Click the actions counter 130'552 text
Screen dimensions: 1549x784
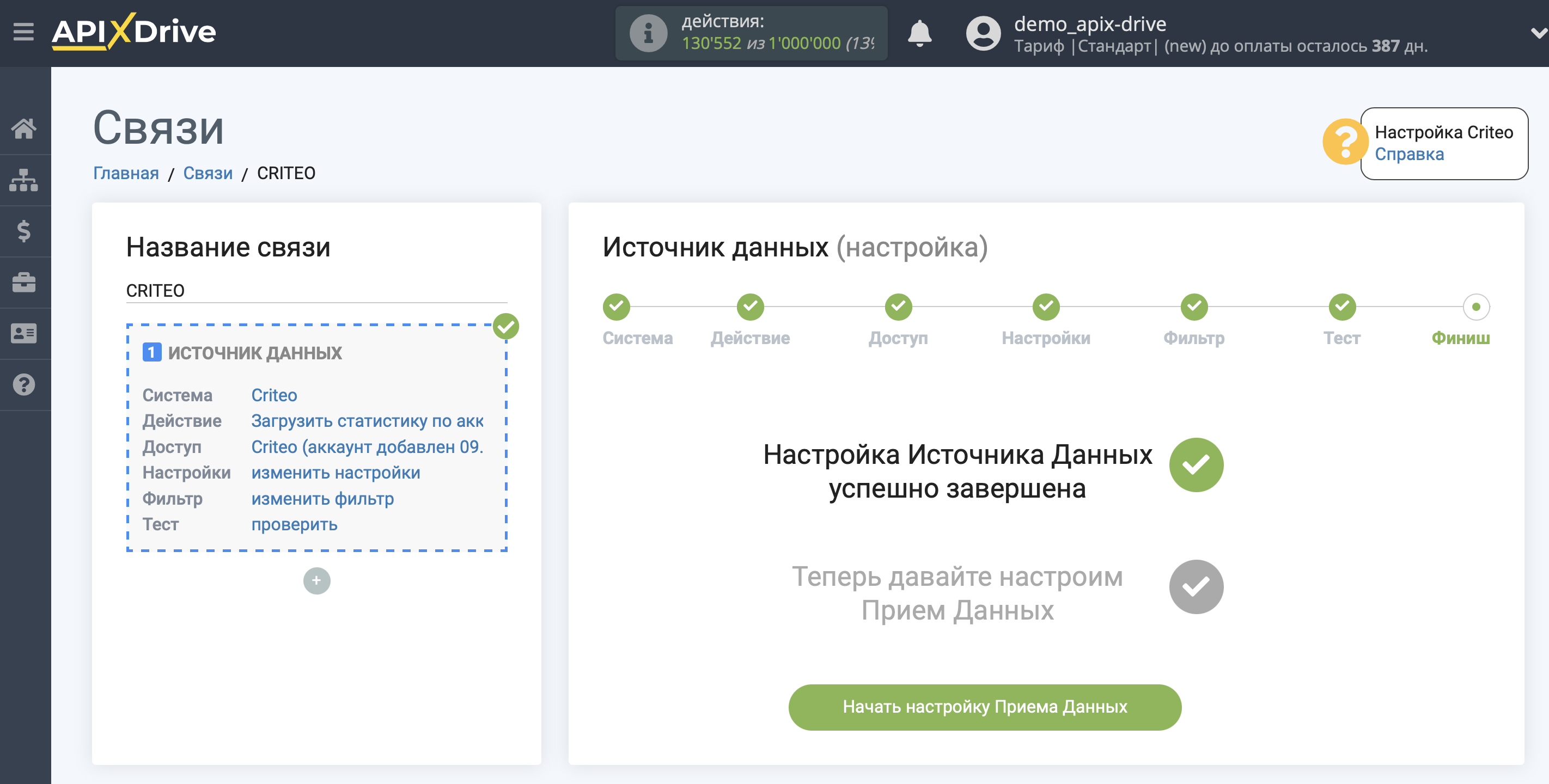pyautogui.click(x=711, y=44)
